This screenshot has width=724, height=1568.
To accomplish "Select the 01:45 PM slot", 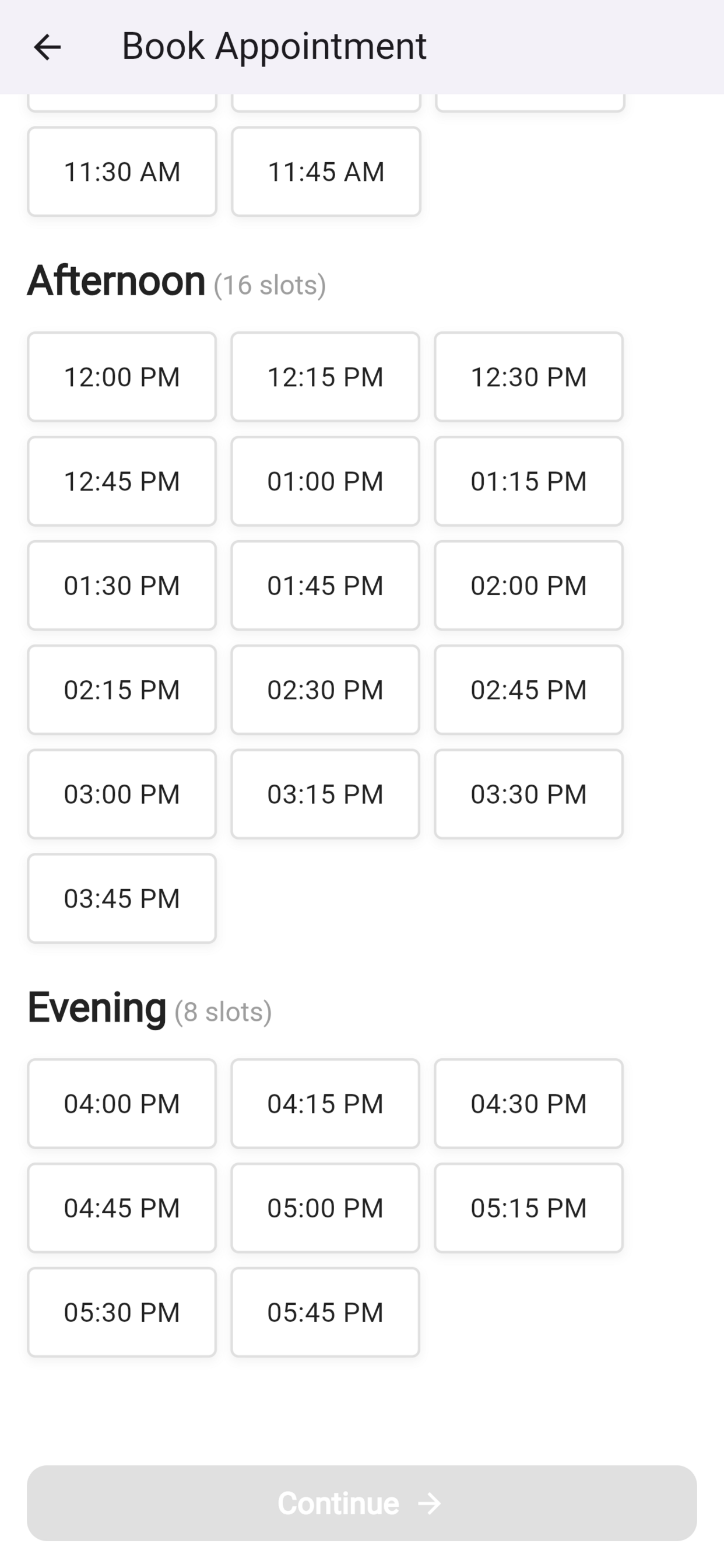I will (325, 586).
